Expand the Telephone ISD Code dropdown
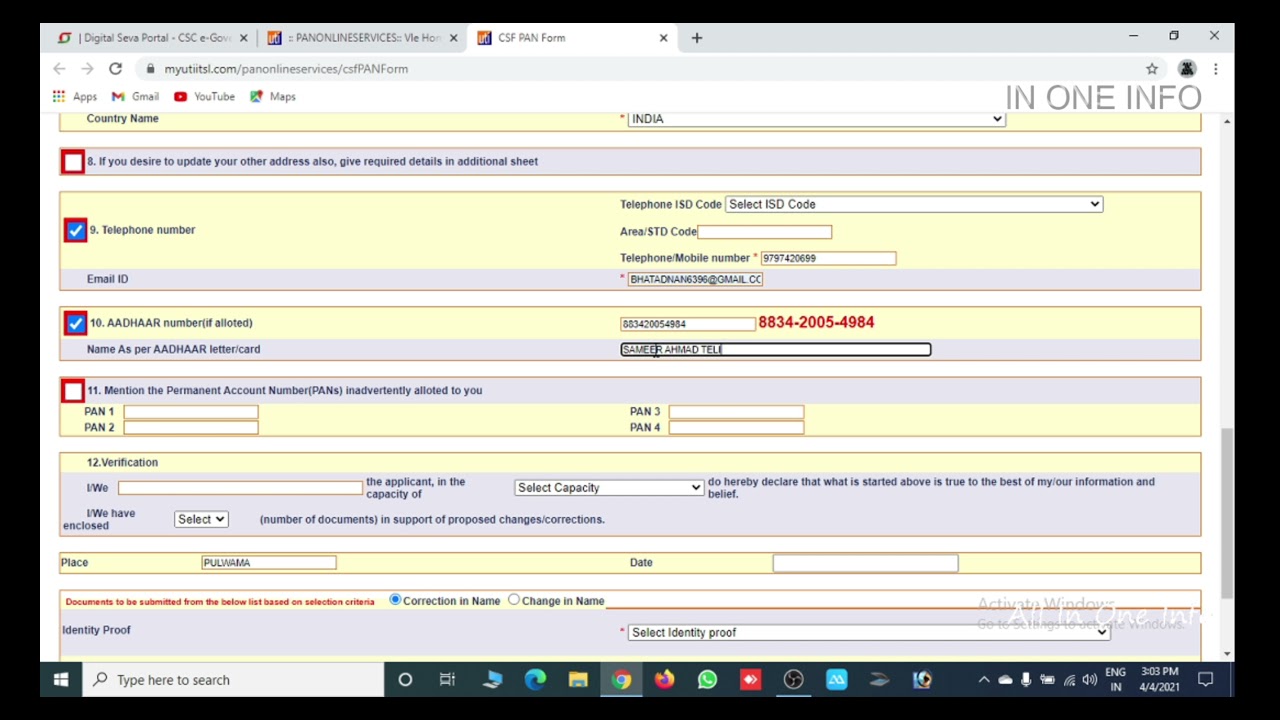This screenshot has width=1280, height=720. coord(913,204)
